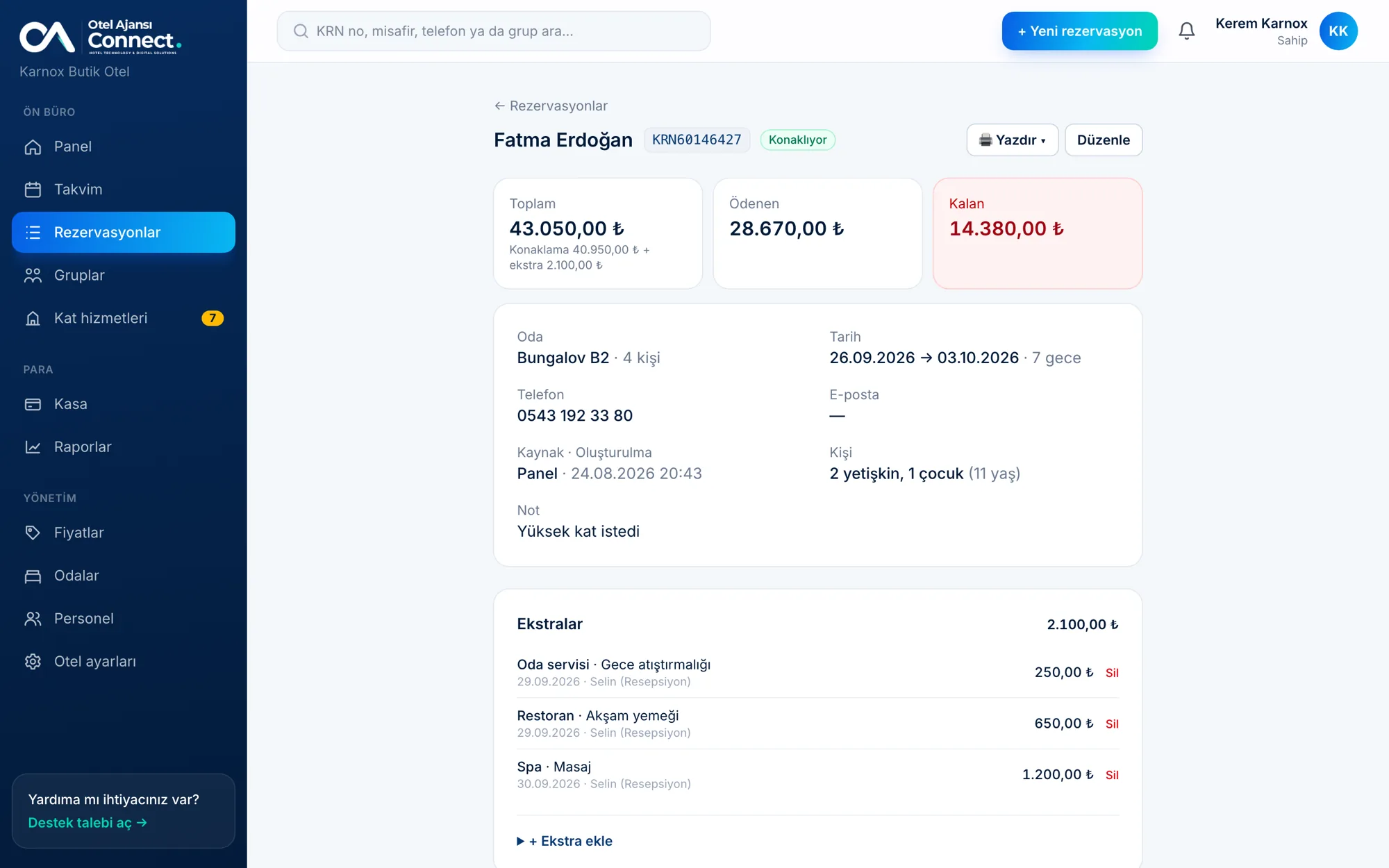Open Destek talebi aç link

click(x=88, y=823)
